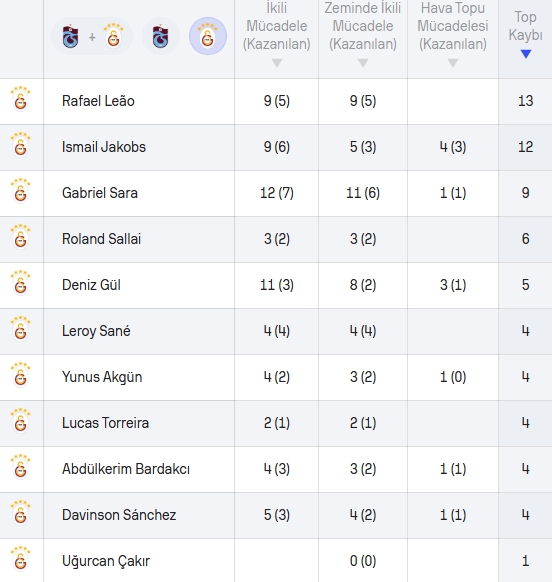This screenshot has width=552, height=582.
Task: Click Galatasaray crest beside Rafael Leão
Action: point(20,99)
